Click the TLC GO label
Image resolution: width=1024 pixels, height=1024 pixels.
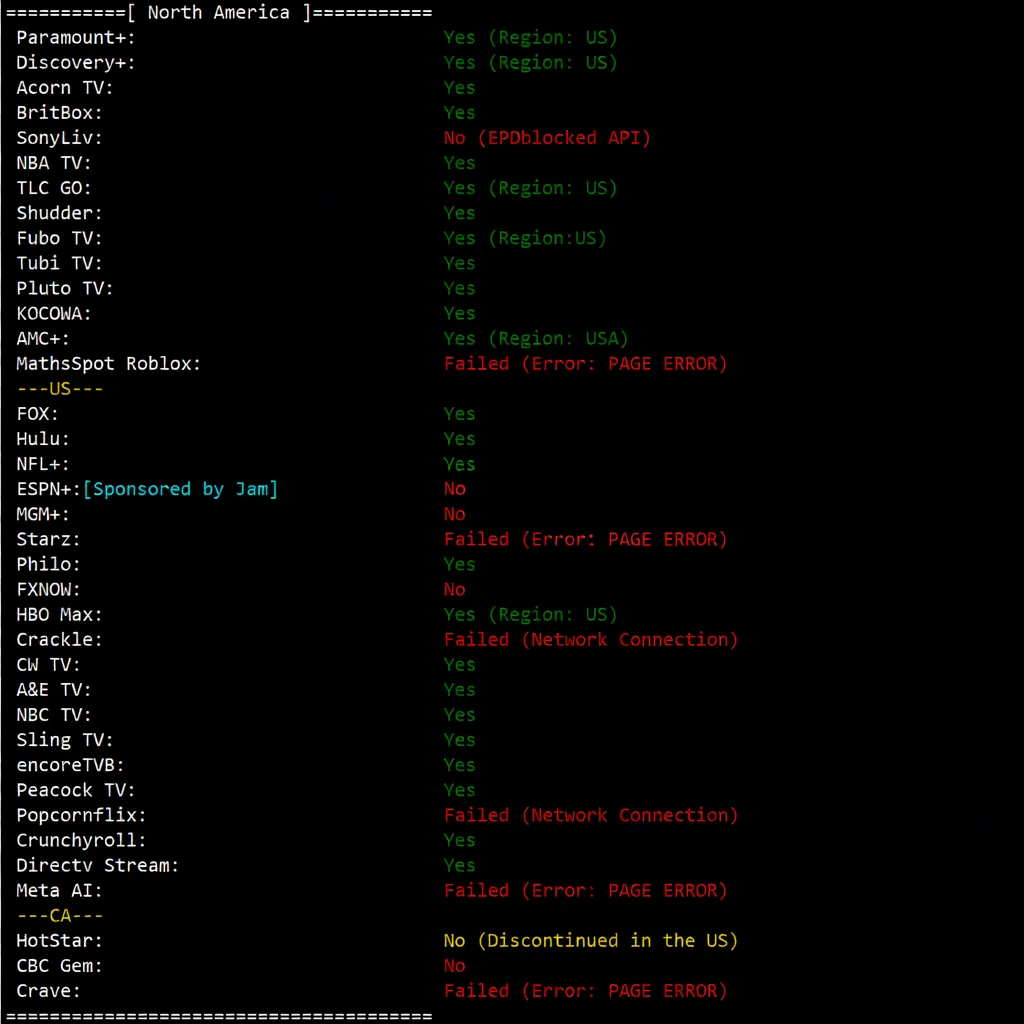[54, 188]
